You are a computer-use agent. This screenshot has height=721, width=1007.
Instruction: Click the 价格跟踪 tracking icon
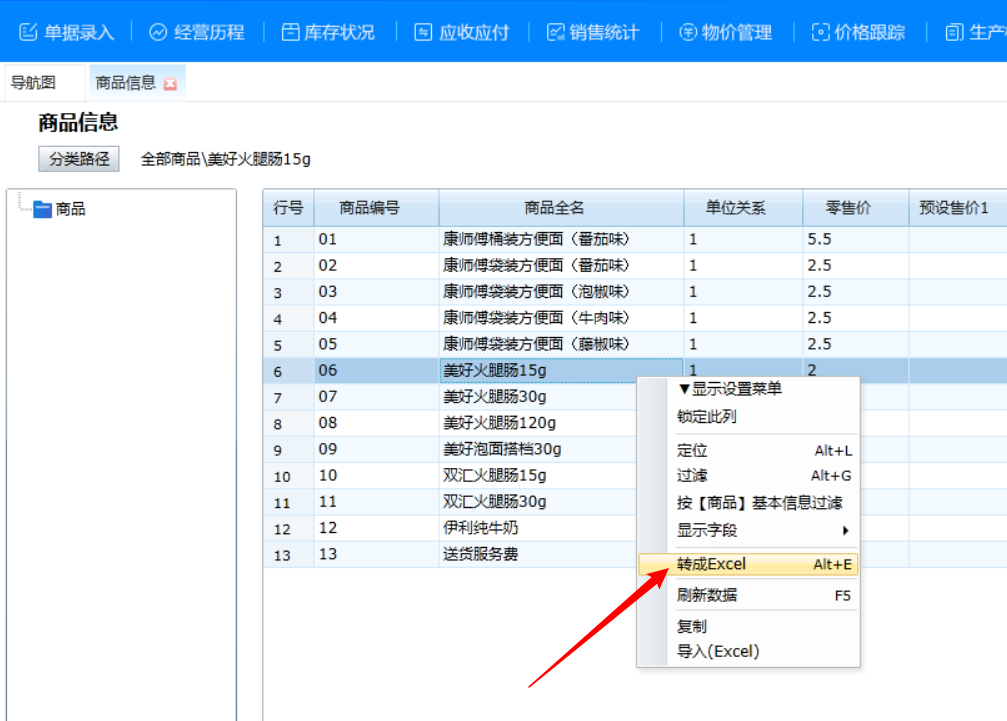point(820,32)
